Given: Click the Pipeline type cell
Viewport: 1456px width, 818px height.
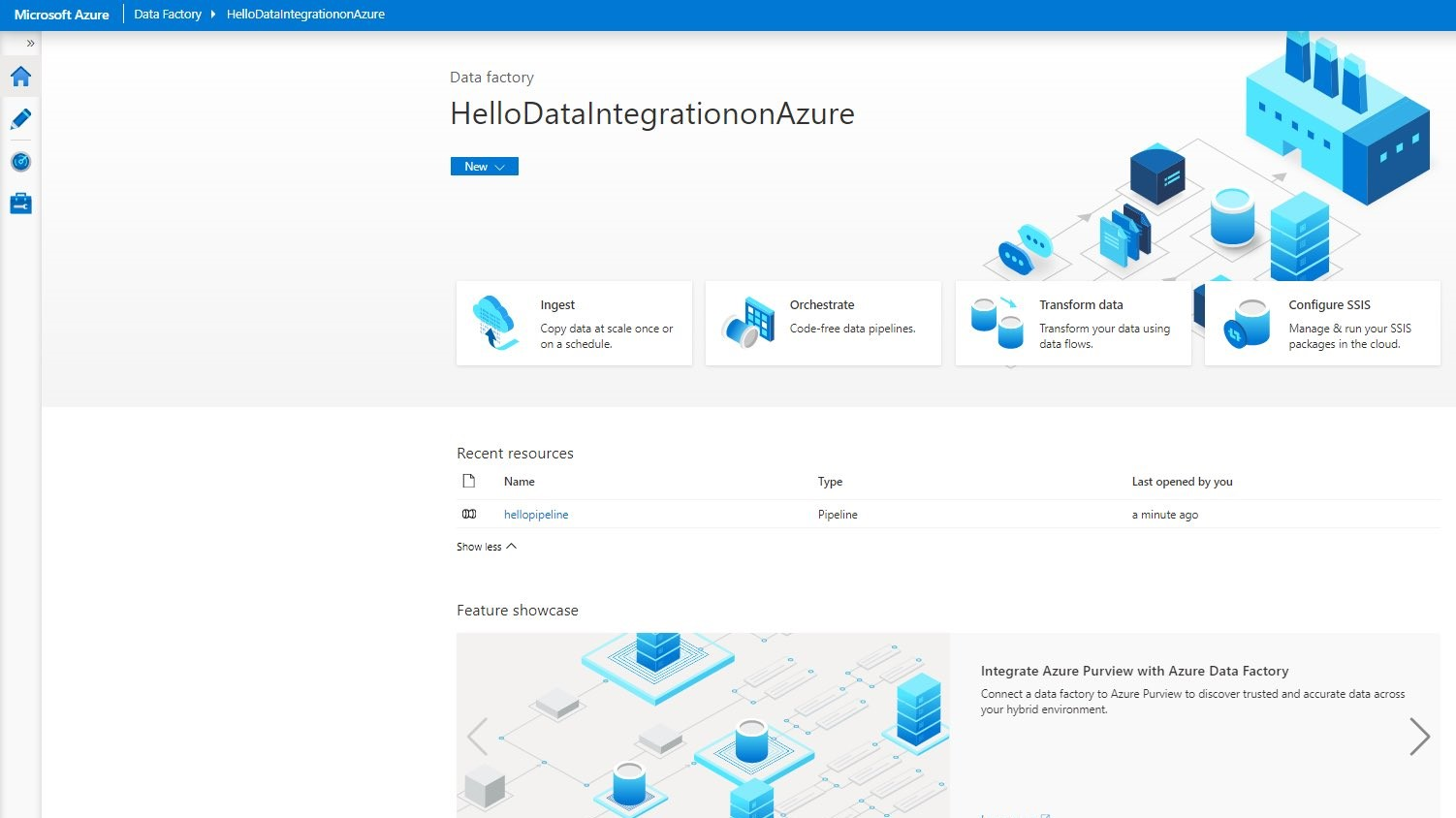Looking at the screenshot, I should (838, 515).
